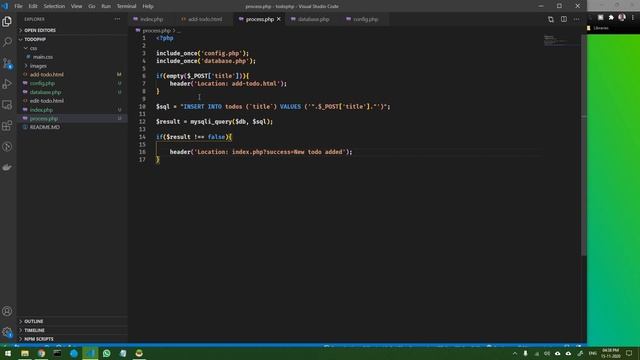
Task: Open README.MD in the file tree
Action: 44,127
